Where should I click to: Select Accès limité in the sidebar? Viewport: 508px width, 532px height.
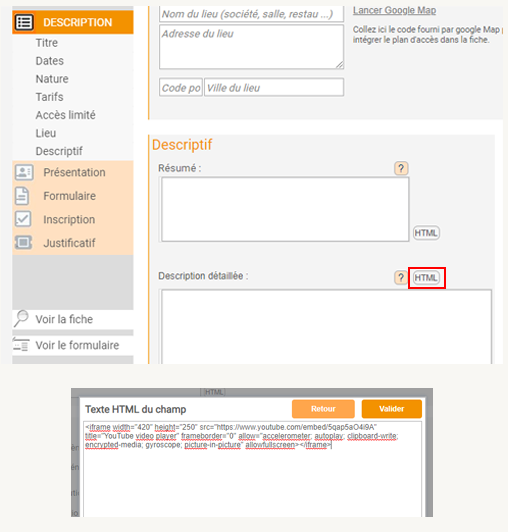[65, 115]
